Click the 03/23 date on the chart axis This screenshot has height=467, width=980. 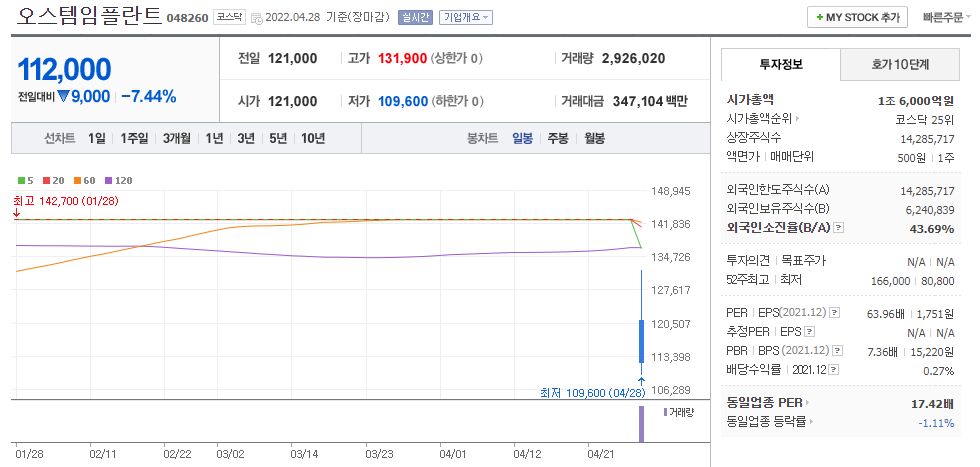click(379, 453)
